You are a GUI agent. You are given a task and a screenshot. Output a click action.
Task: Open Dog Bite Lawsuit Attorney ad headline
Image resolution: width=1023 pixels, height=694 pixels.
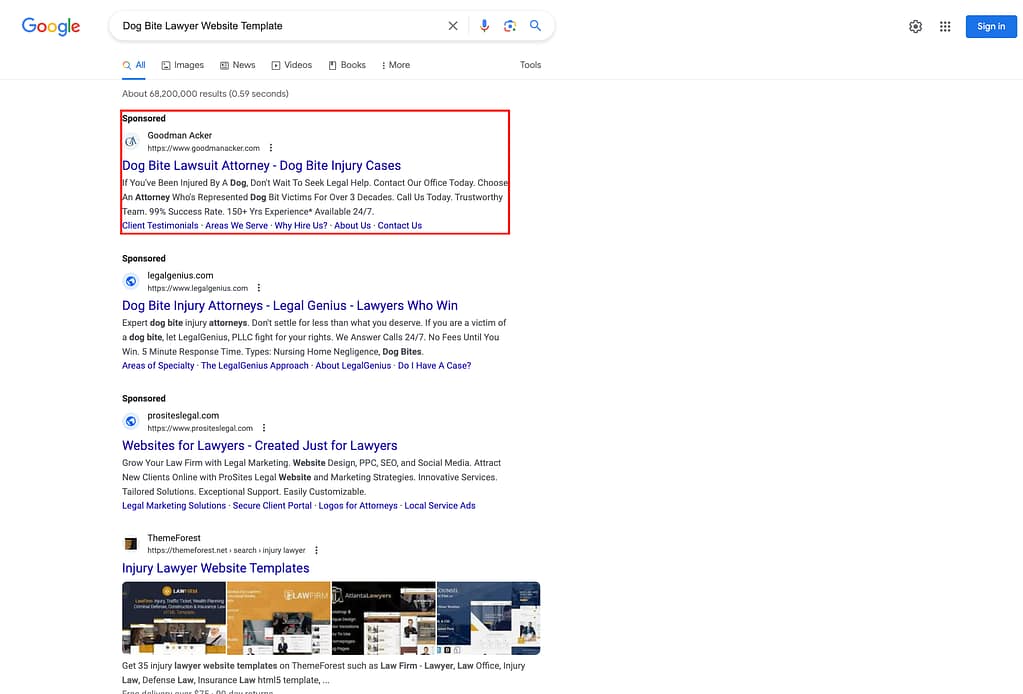click(x=262, y=166)
